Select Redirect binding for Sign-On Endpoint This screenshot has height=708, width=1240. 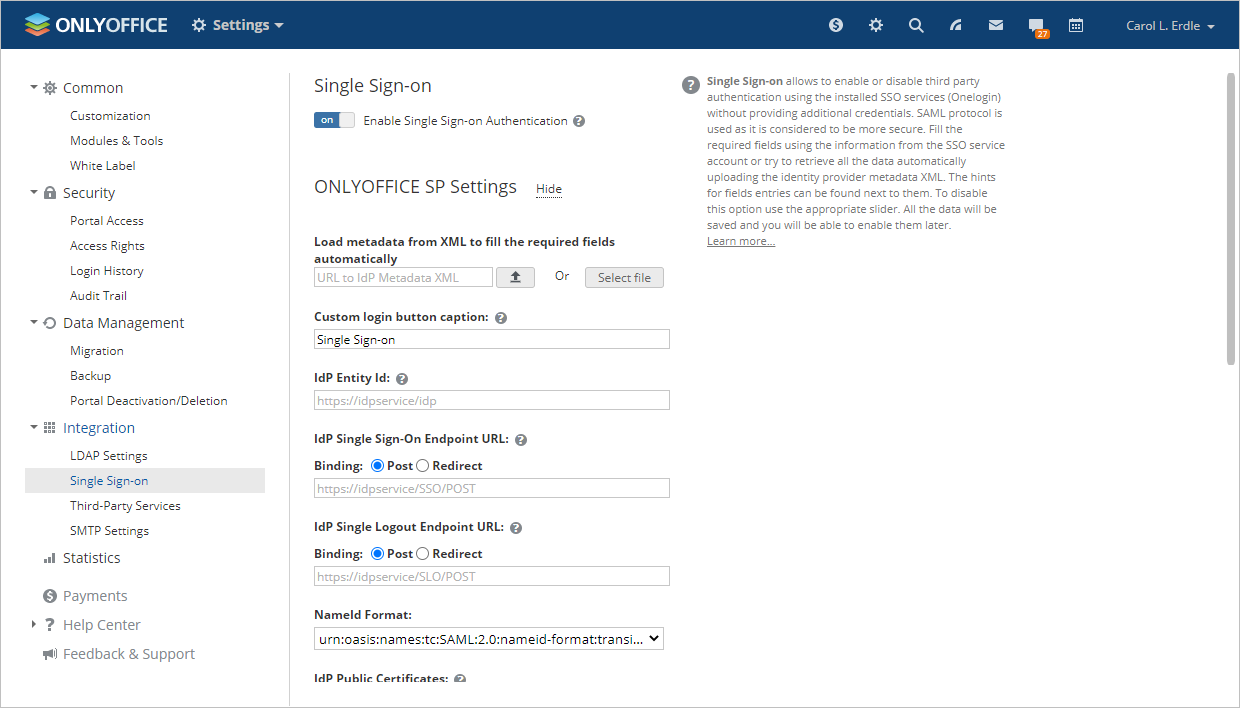coord(422,466)
